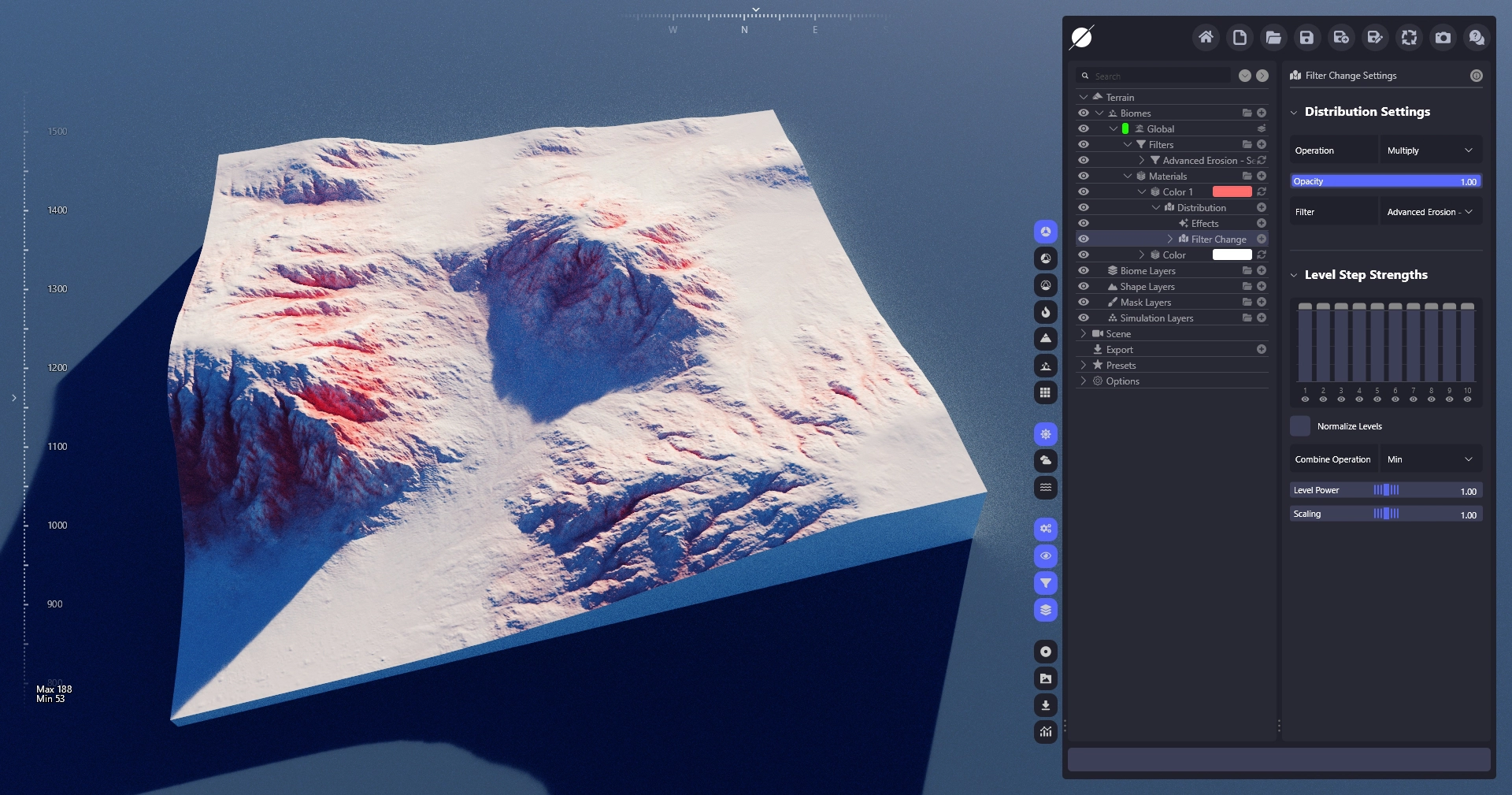Select Biome Layers in the tree

(1147, 270)
